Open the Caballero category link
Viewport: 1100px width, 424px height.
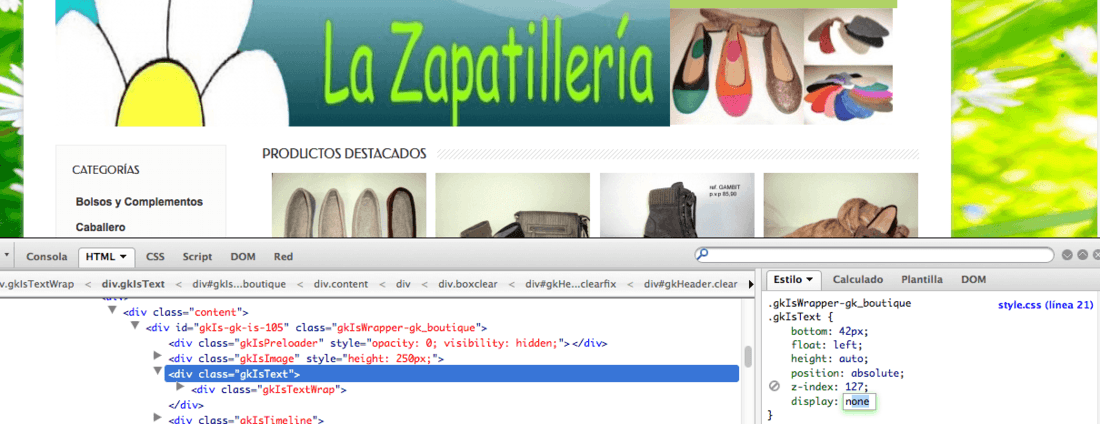(100, 227)
